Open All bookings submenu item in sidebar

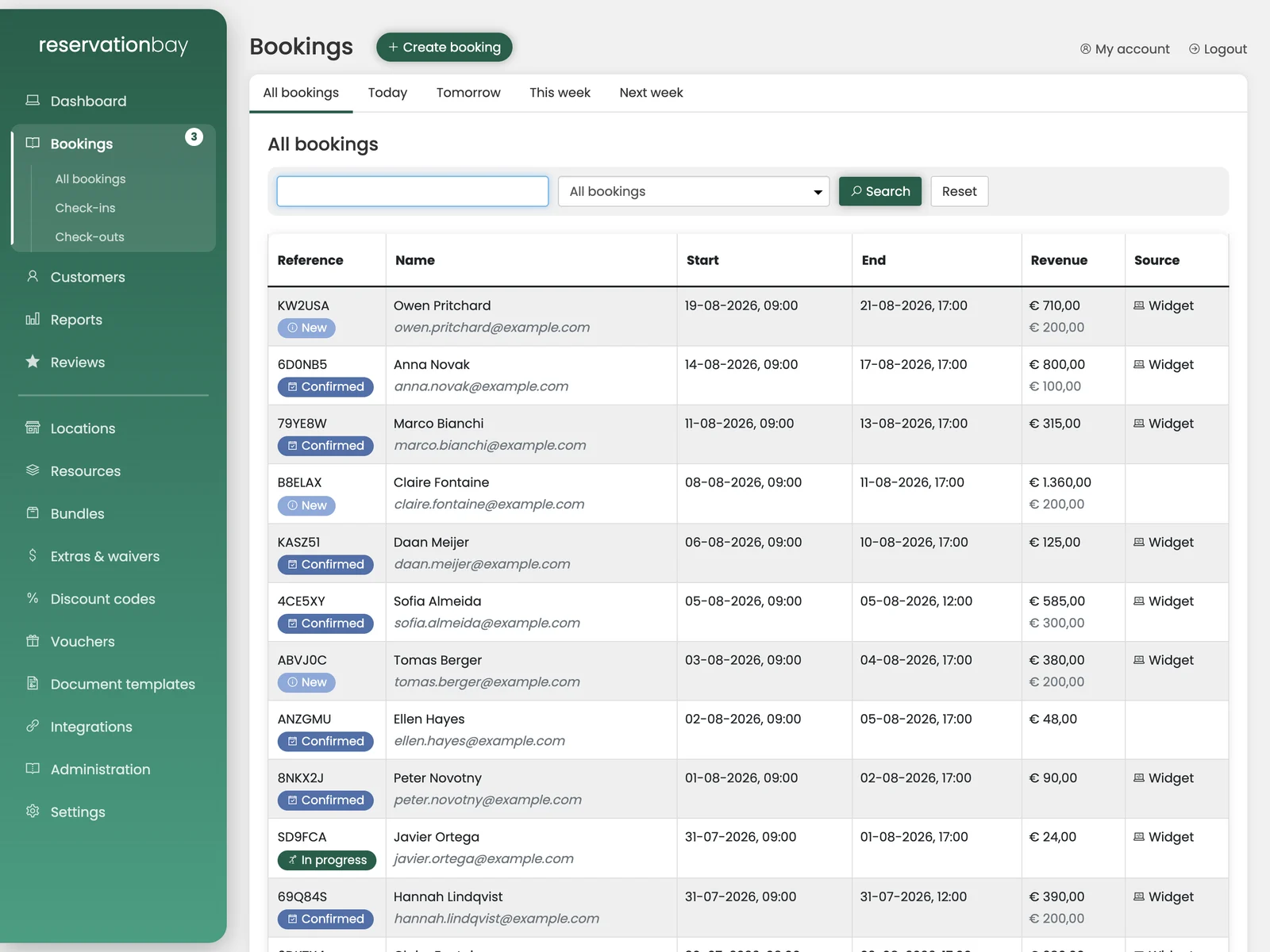click(x=90, y=178)
